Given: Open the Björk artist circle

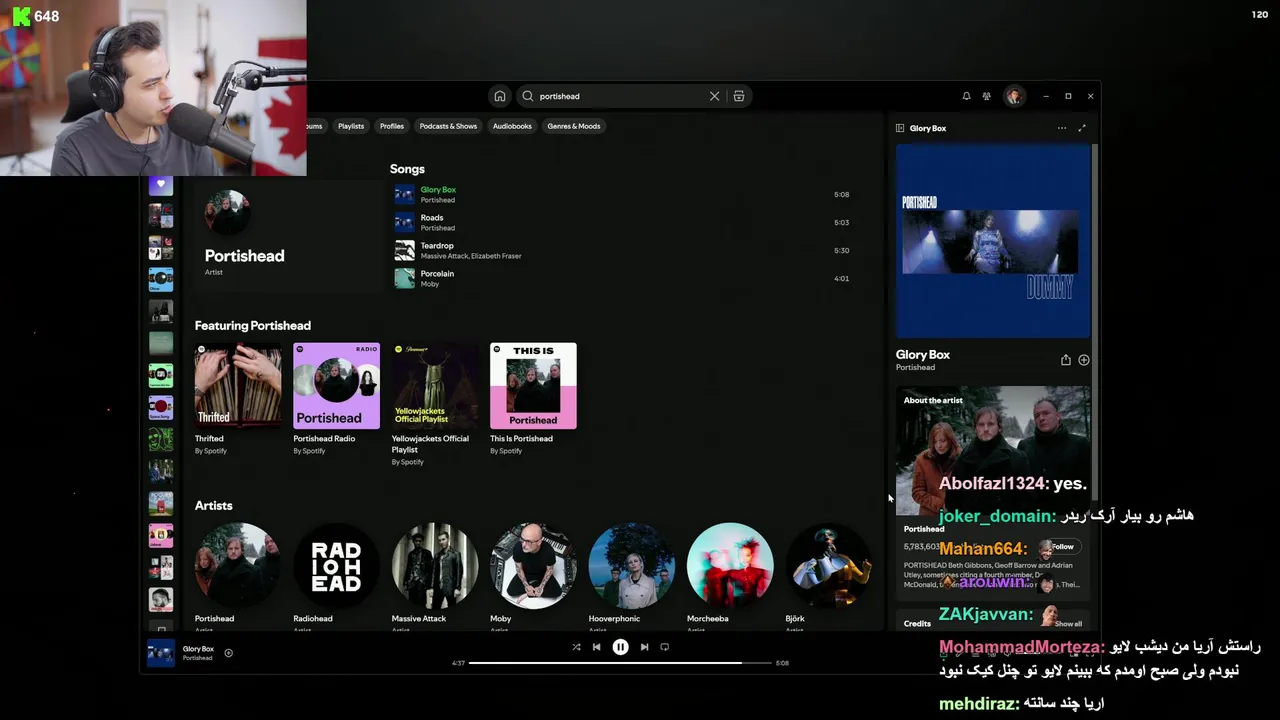Looking at the screenshot, I should pos(828,566).
